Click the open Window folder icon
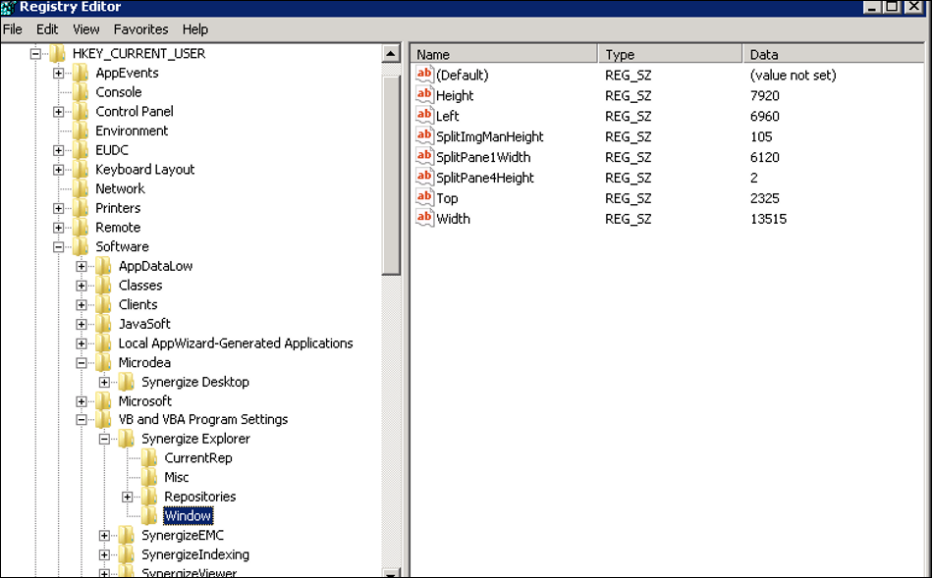 (x=149, y=516)
